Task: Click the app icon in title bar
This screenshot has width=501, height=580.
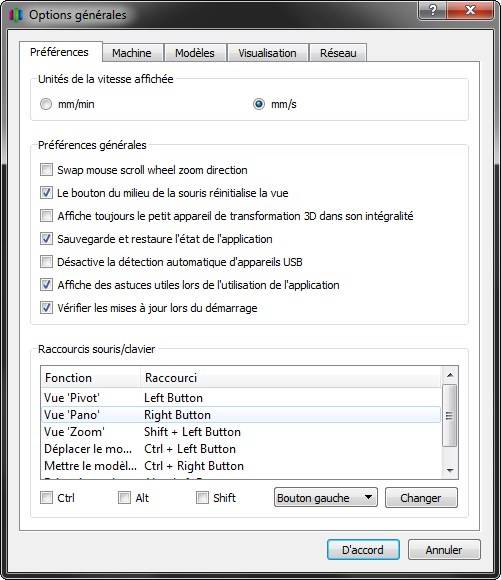Action: [x=17, y=15]
